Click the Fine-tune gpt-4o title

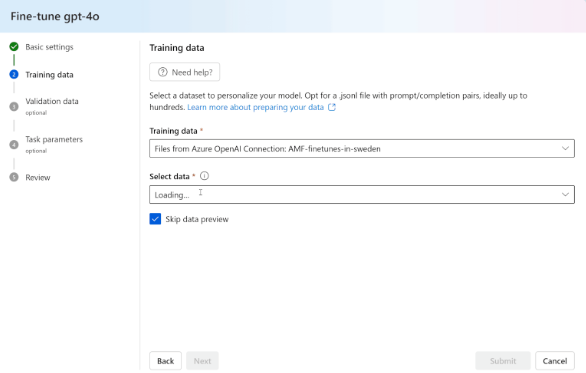[55, 16]
